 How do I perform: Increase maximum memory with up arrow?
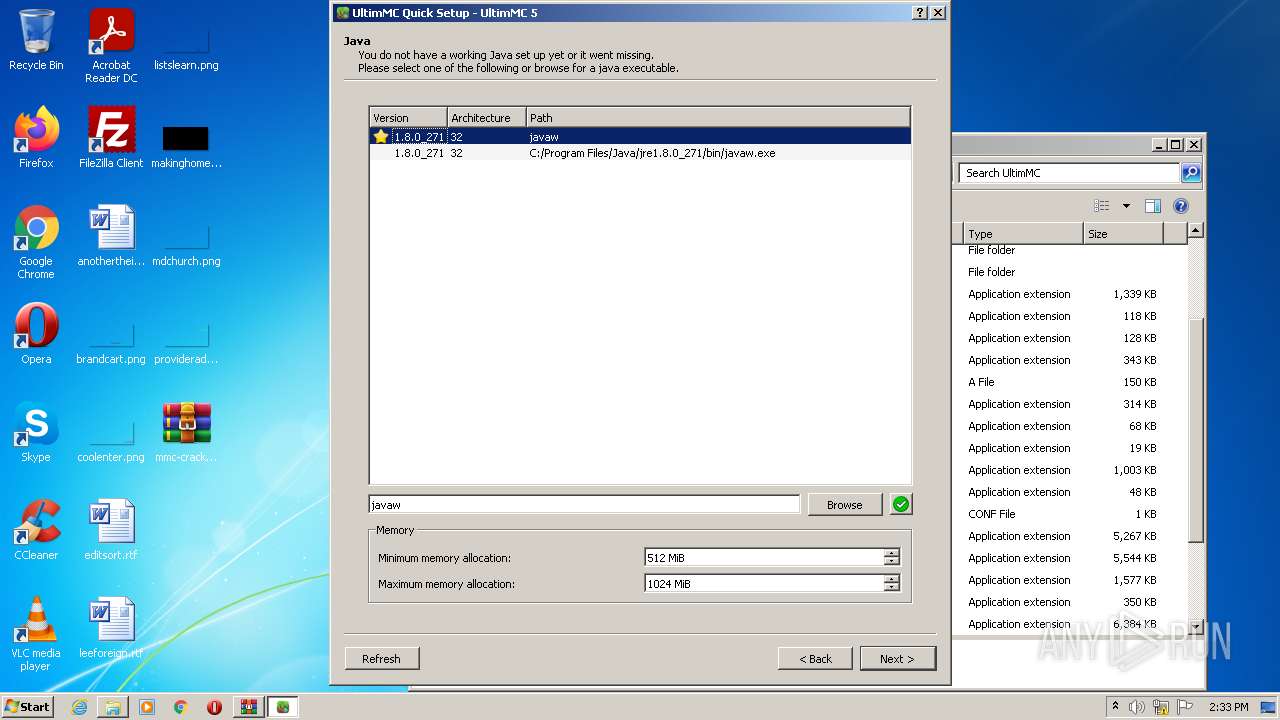892,579
